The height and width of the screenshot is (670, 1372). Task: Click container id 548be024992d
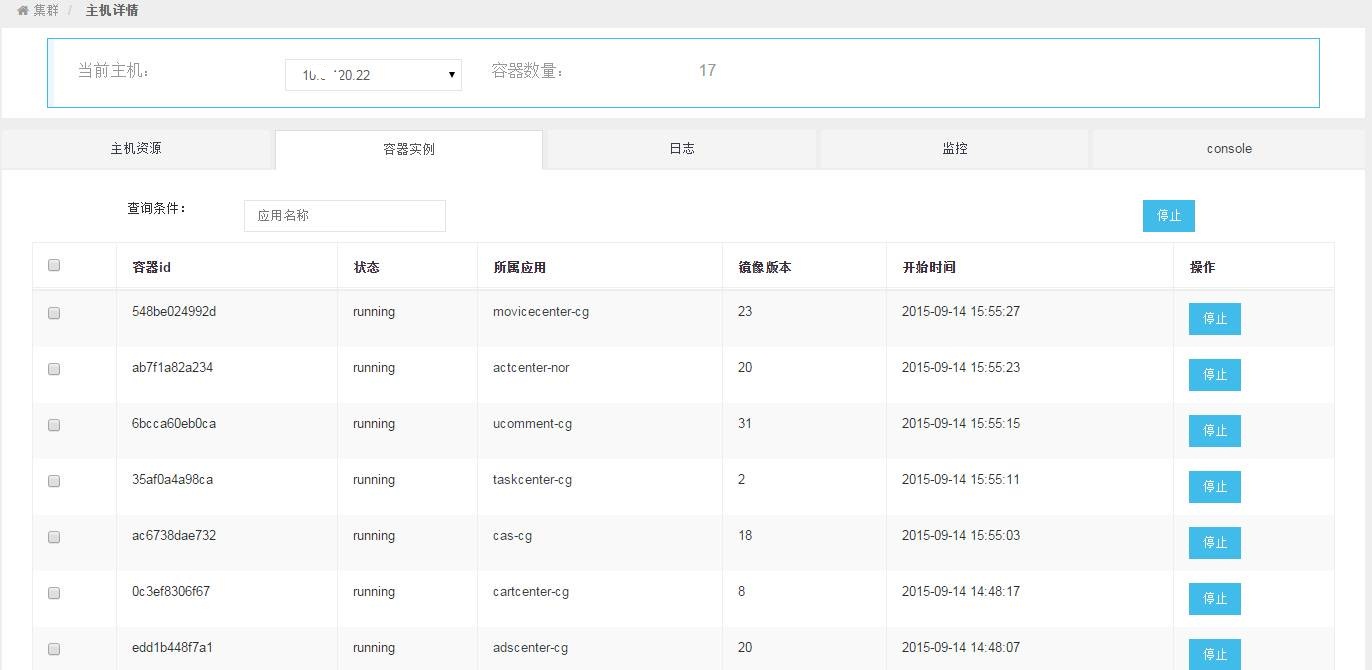point(174,312)
